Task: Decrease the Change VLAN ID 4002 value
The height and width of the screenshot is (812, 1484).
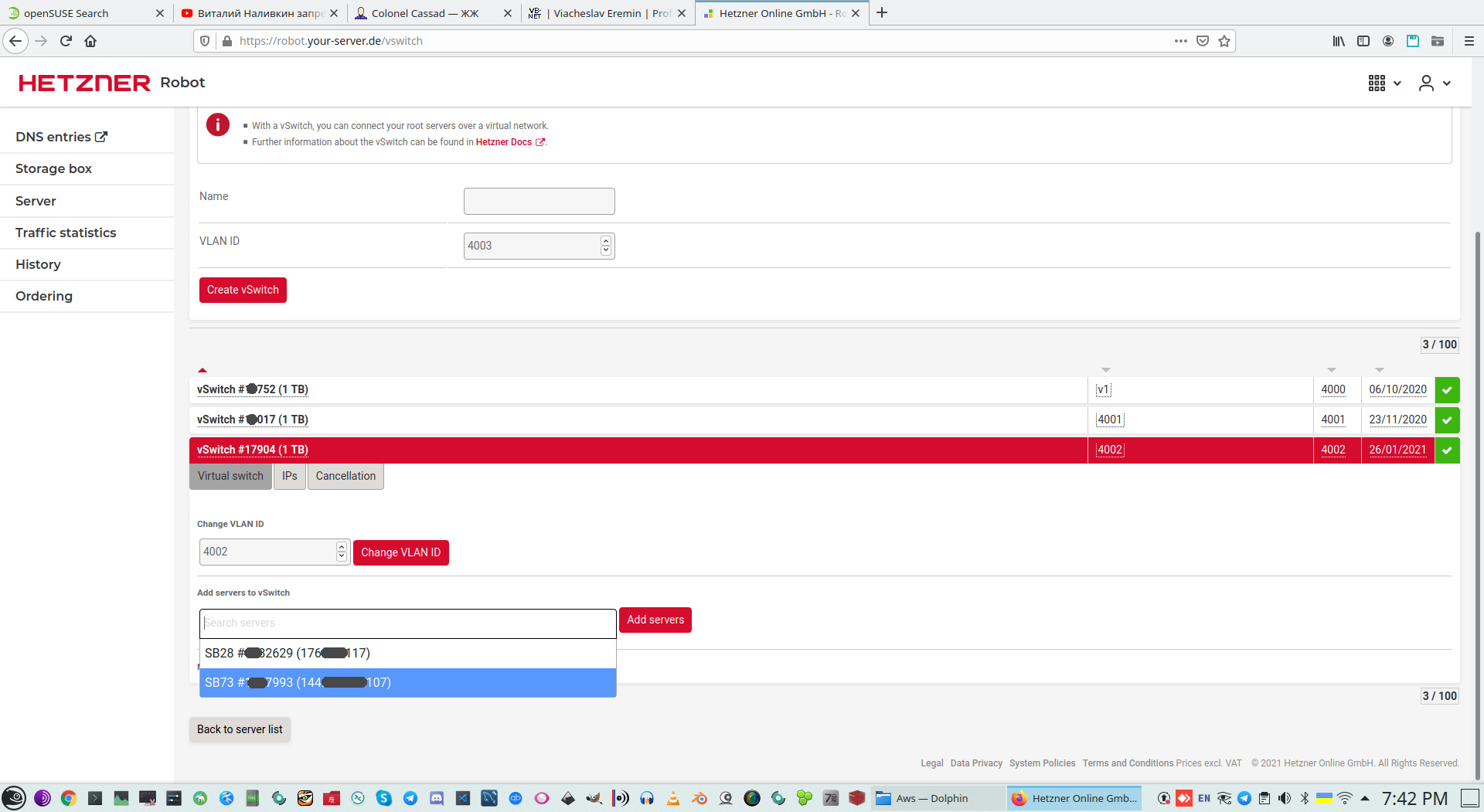Action: (342, 556)
